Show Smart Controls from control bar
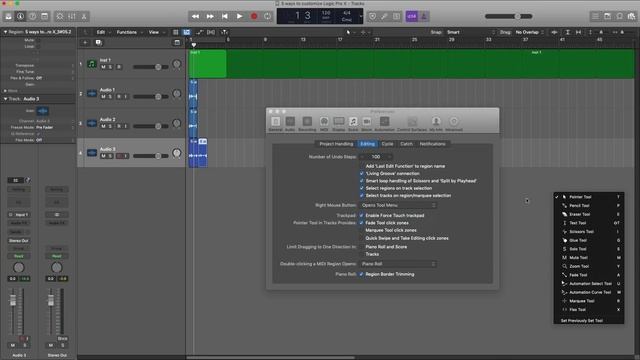This screenshot has height=360, width=640. point(60,16)
